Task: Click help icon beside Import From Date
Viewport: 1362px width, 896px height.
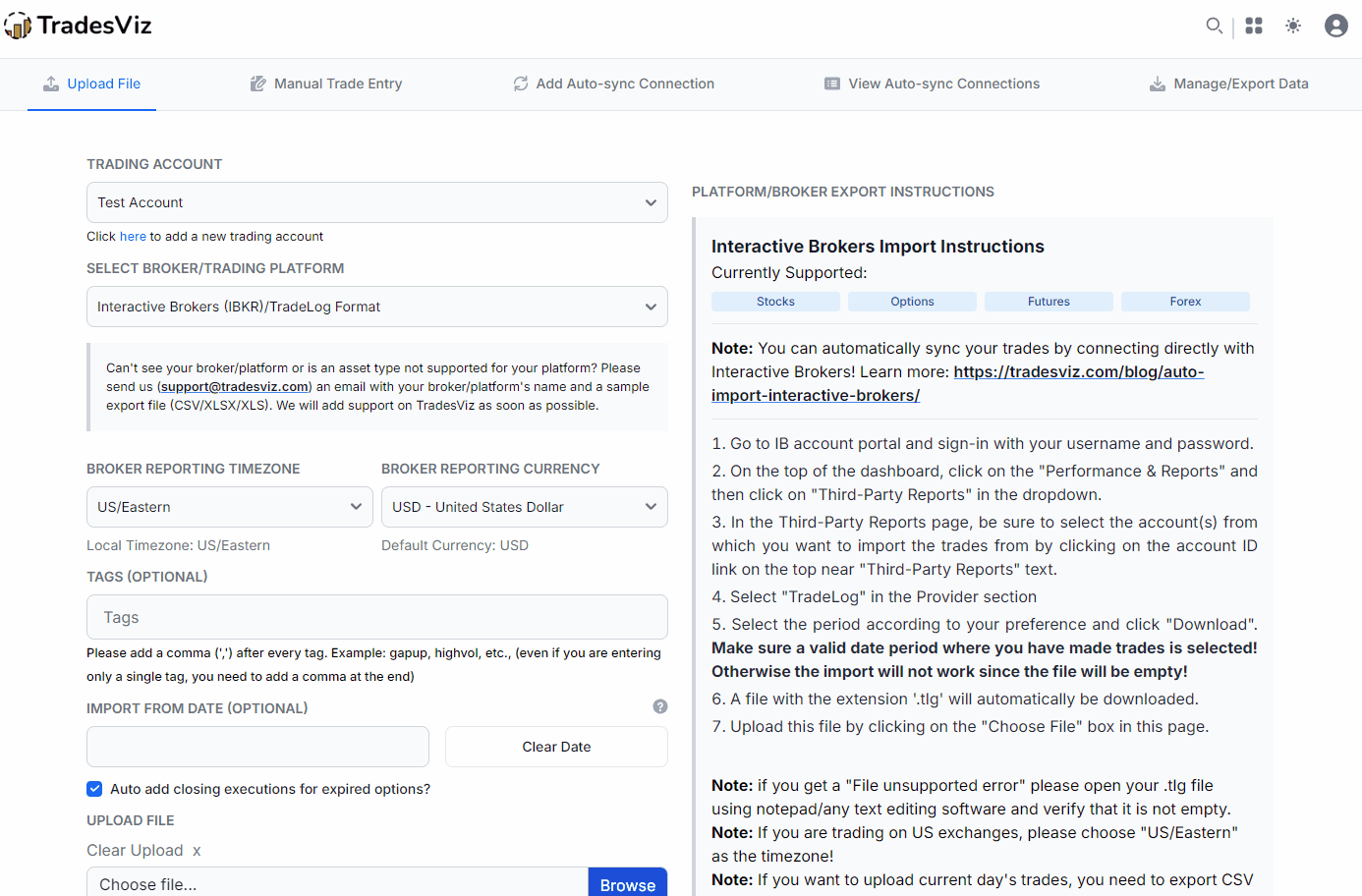Action: point(660,706)
